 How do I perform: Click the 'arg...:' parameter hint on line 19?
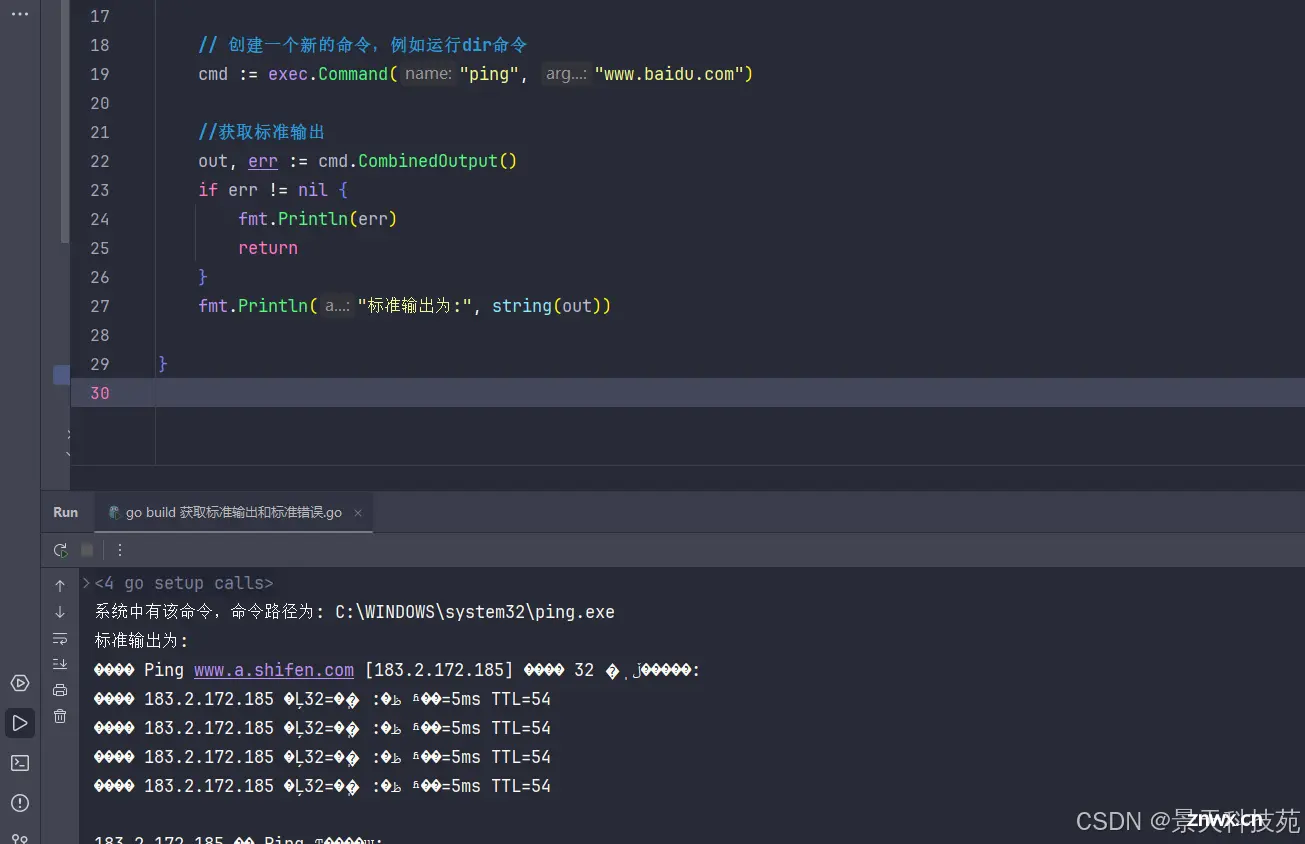[565, 74]
